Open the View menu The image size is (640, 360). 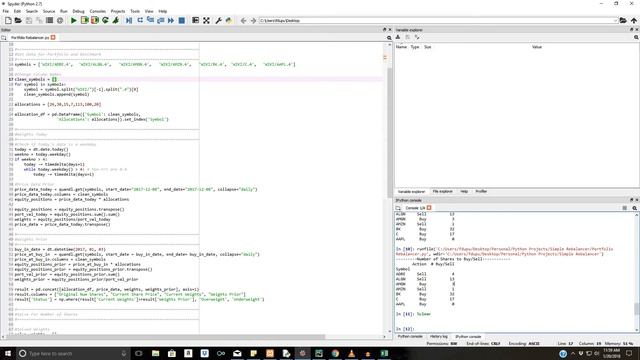tap(149, 11)
